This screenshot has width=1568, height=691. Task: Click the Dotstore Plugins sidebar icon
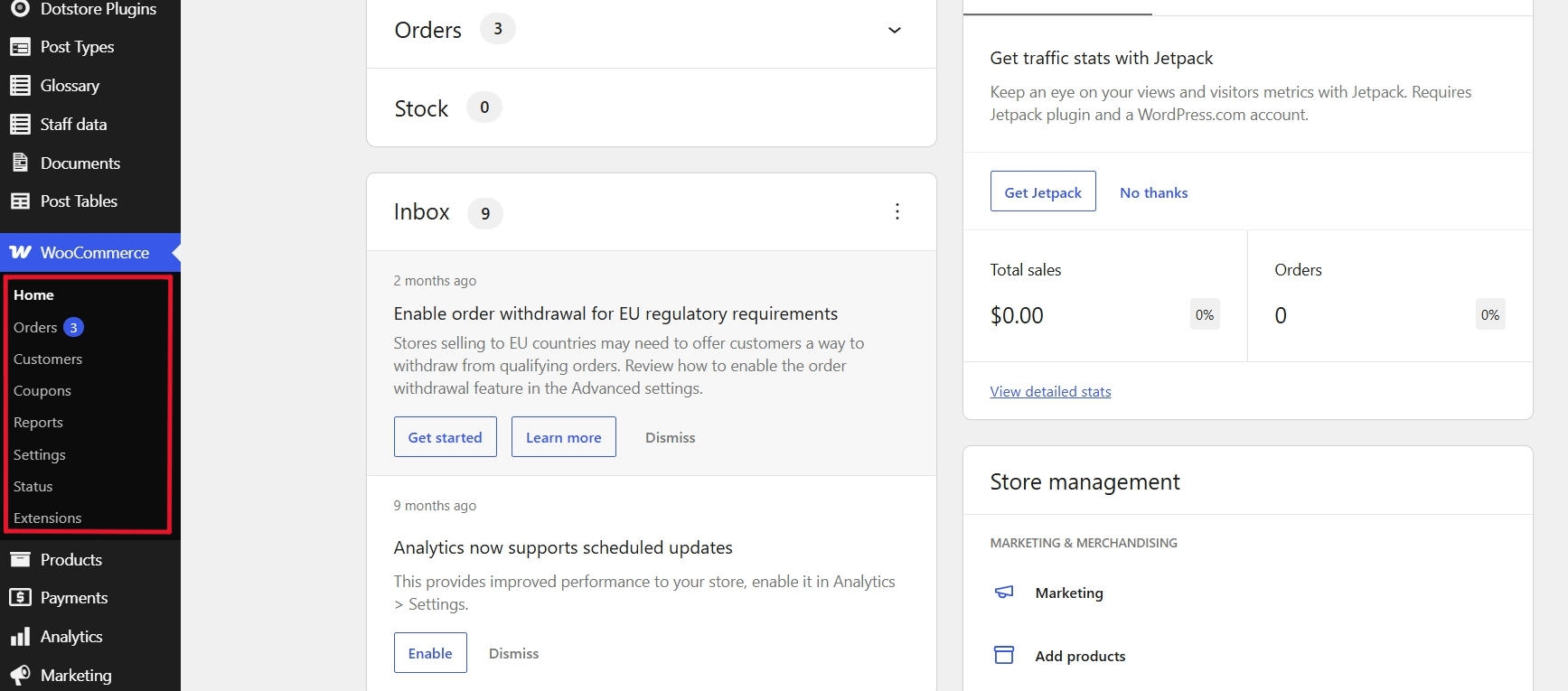point(20,9)
